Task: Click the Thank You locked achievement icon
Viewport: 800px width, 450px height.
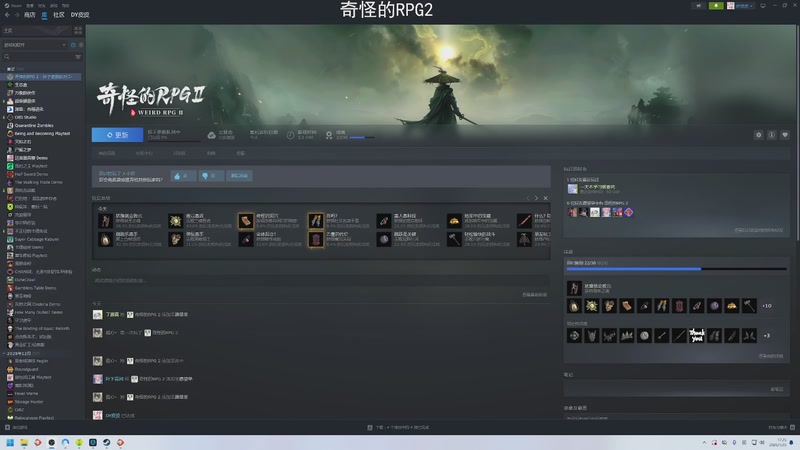Action: (x=696, y=336)
